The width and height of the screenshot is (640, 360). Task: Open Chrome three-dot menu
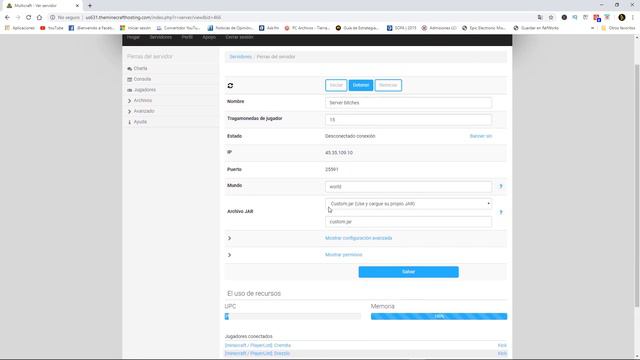coord(633,18)
